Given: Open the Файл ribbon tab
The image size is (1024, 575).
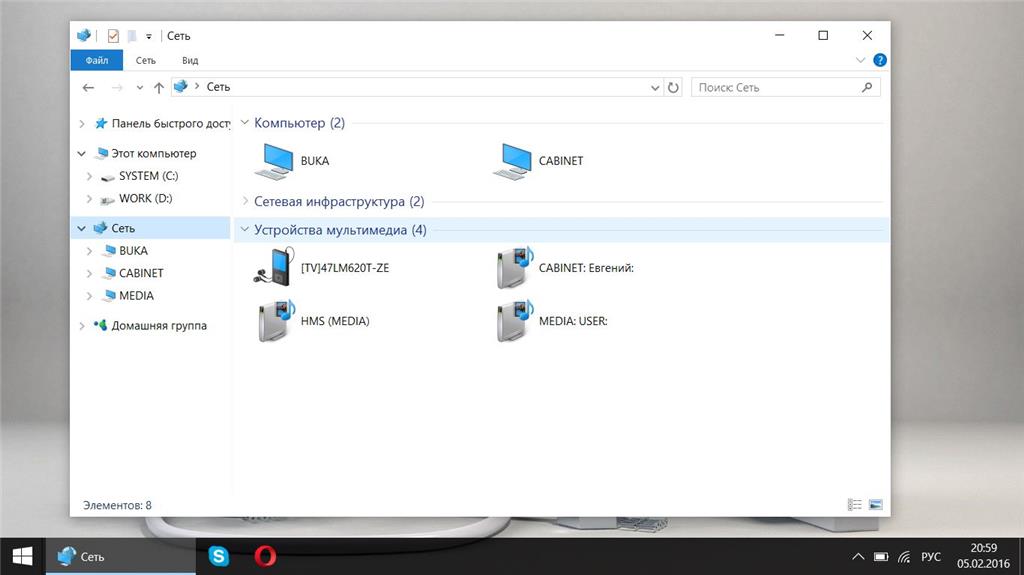Looking at the screenshot, I should click(x=97, y=60).
